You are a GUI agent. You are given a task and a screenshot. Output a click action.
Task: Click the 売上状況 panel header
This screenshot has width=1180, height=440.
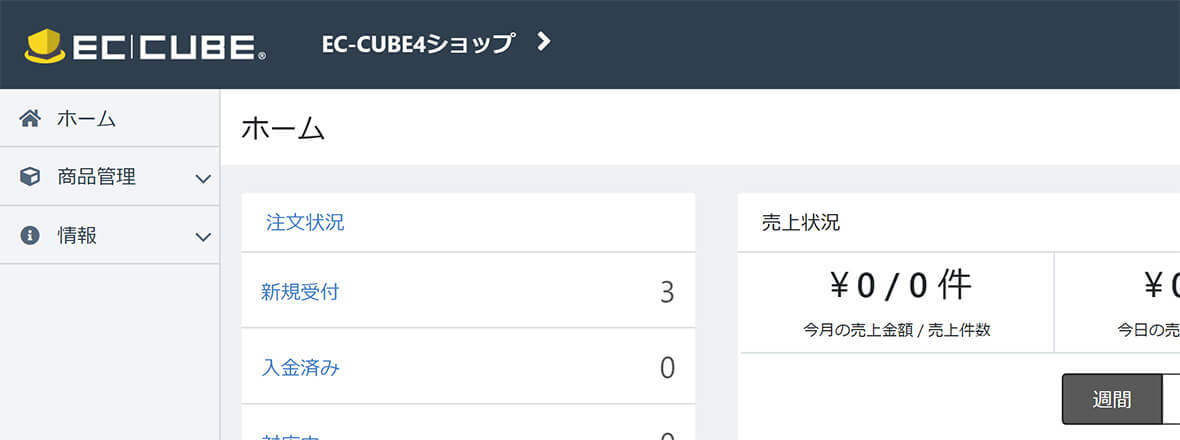(x=959, y=223)
